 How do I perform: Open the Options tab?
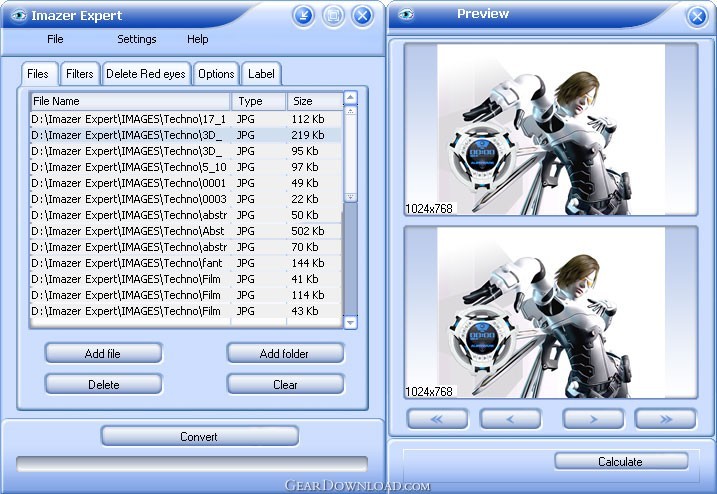(x=216, y=74)
